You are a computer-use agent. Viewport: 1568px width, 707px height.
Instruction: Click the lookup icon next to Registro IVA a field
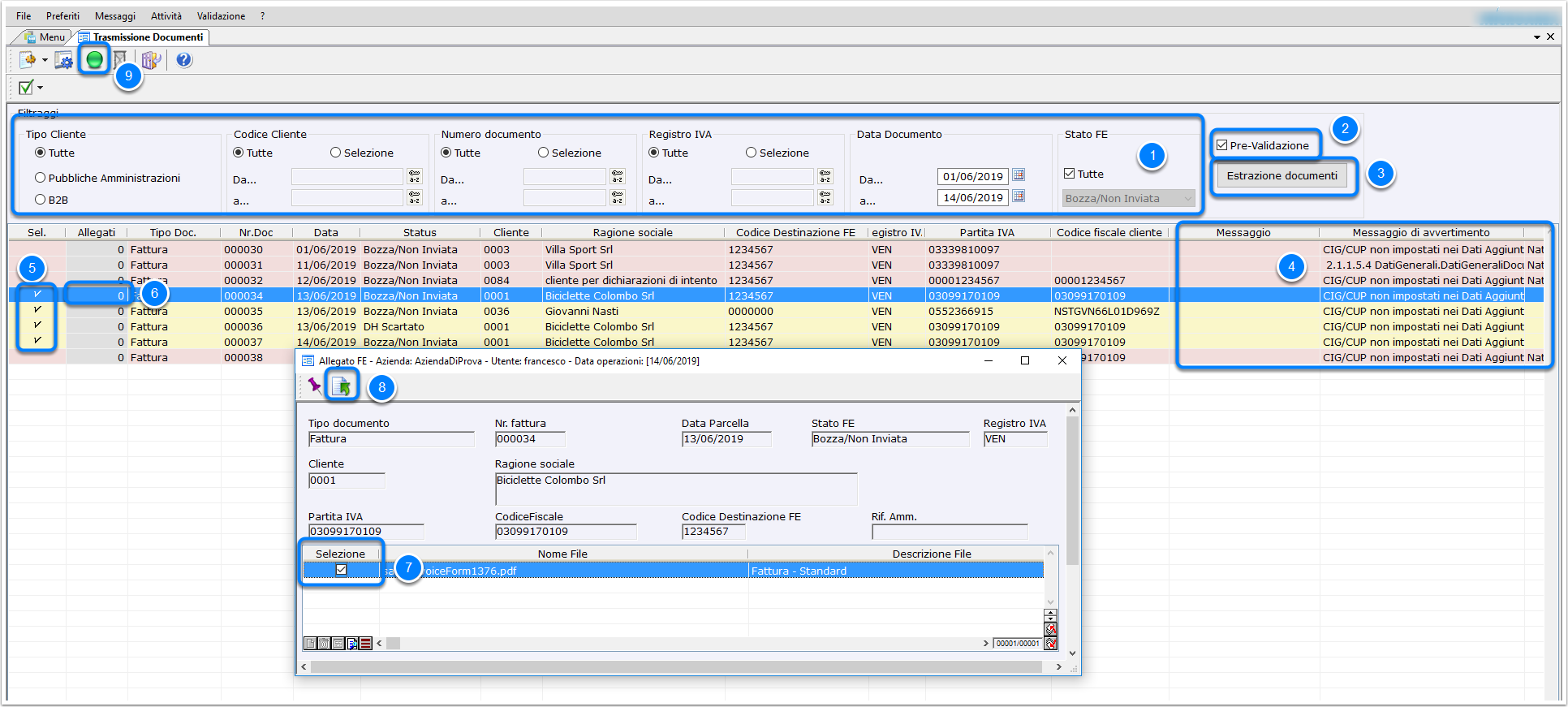pyautogui.click(x=825, y=197)
